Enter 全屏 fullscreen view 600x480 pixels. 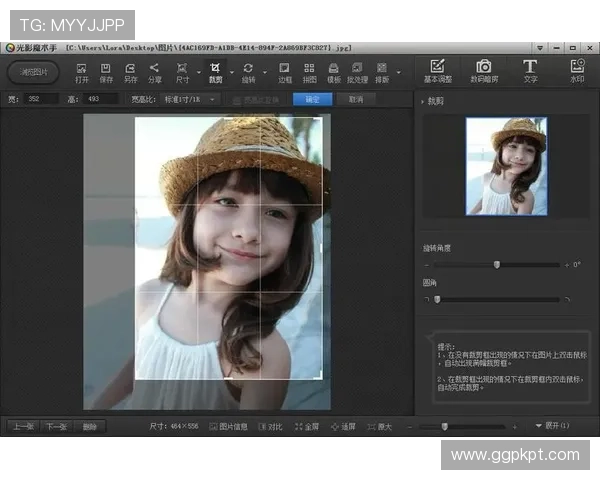point(307,427)
